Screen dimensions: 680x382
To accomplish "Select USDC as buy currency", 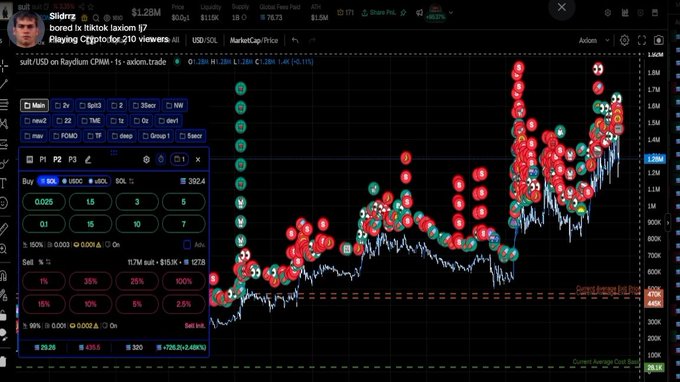I will point(72,181).
